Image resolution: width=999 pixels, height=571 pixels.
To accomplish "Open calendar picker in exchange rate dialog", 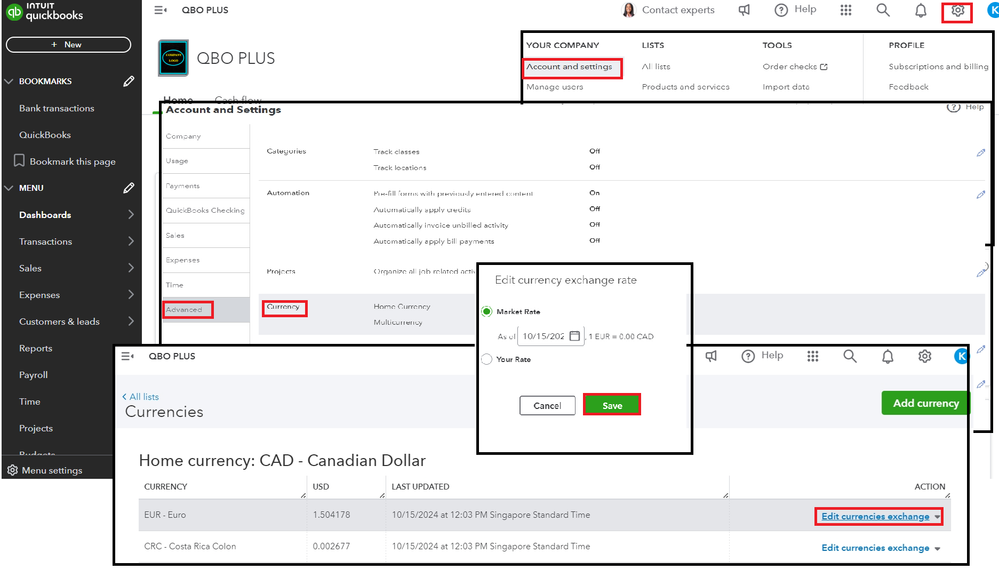I will pyautogui.click(x=575, y=336).
